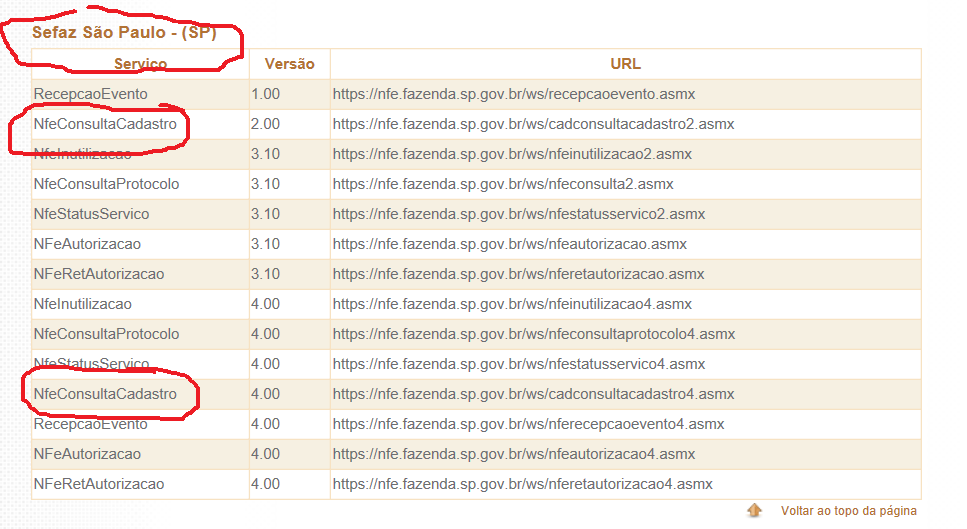Viewport: 967px width, 529px height.
Task: Click the cadconsultacadastro2.asmx URL
Action: point(533,124)
